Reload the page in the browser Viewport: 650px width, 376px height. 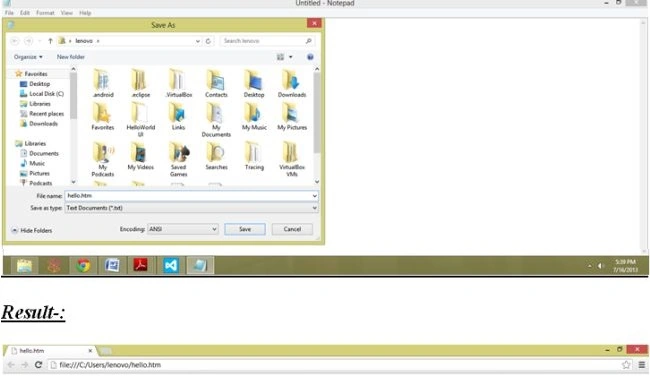[x=38, y=365]
